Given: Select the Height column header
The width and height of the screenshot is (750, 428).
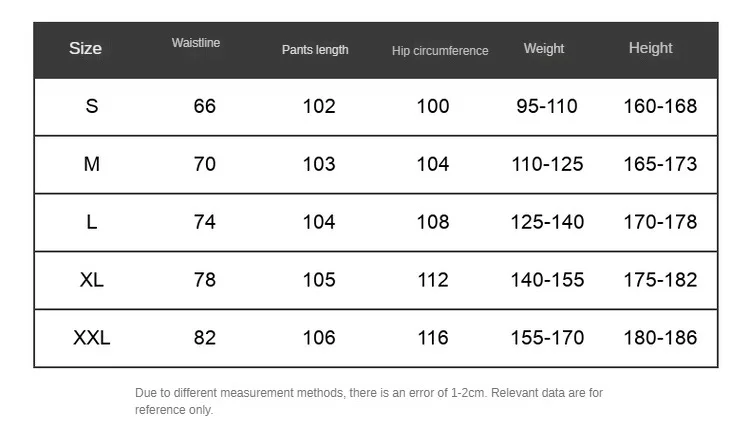Looking at the screenshot, I should (x=651, y=48).
